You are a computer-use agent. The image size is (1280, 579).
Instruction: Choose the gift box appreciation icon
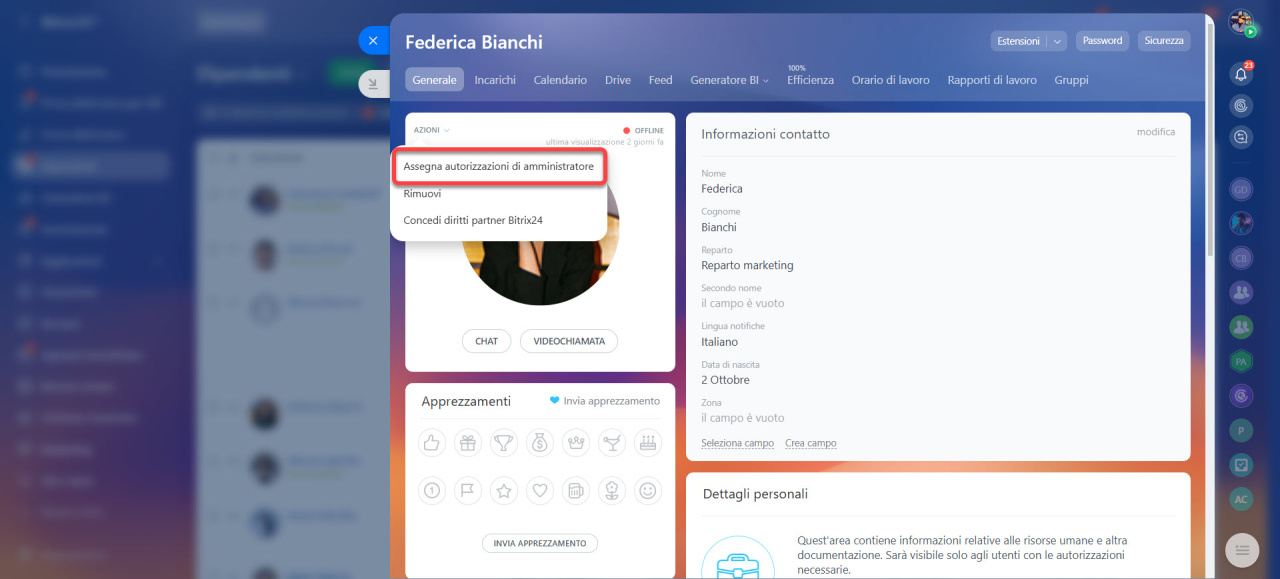[468, 442]
